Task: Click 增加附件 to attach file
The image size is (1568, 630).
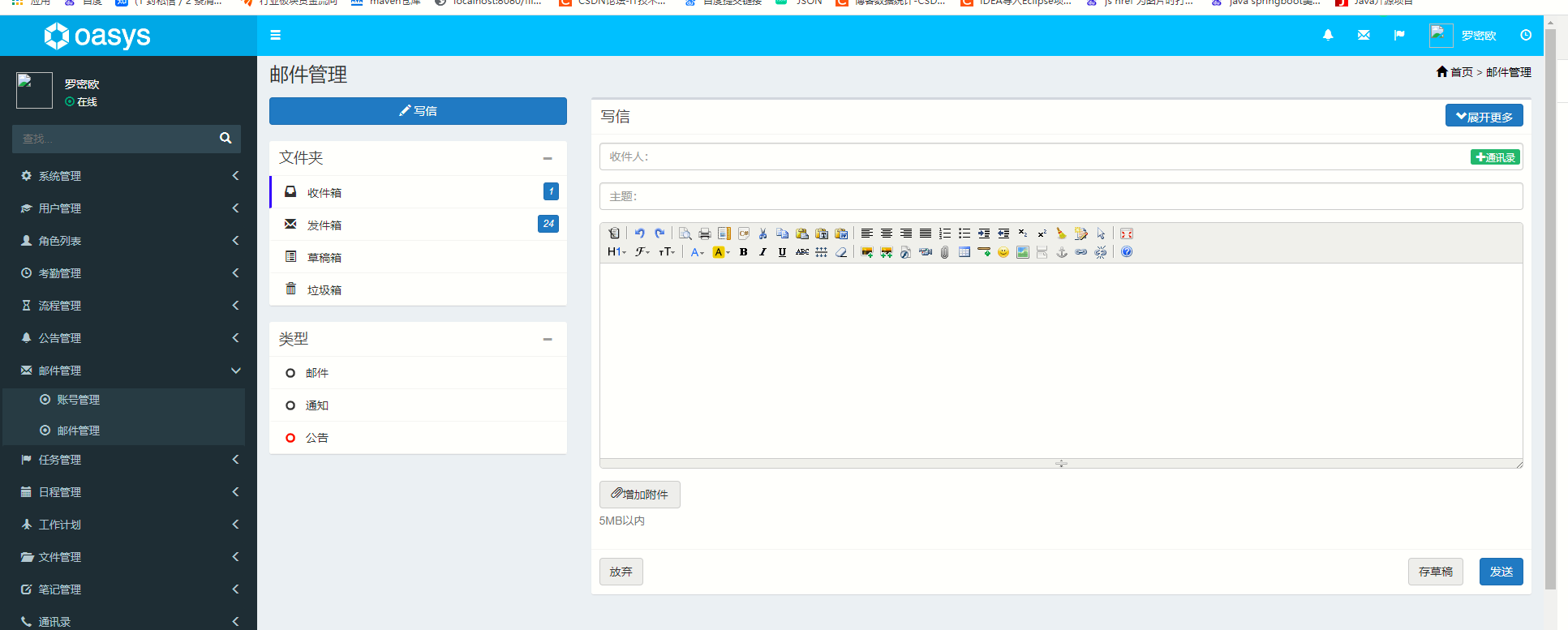Action: pos(639,494)
